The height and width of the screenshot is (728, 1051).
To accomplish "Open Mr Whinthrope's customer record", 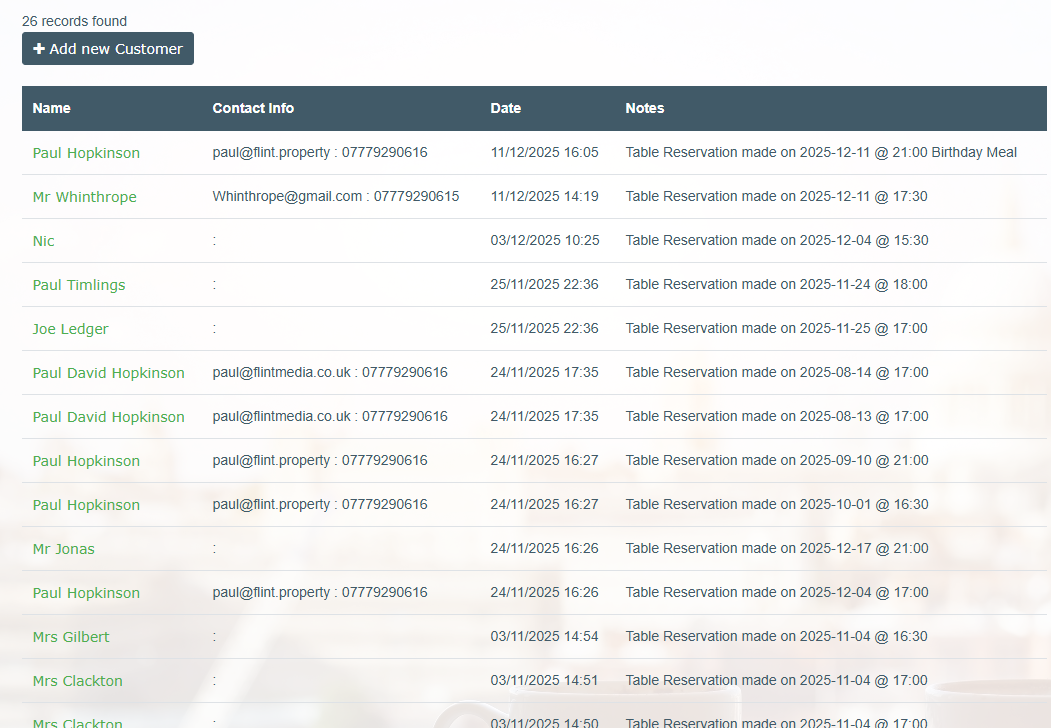I will coord(84,197).
